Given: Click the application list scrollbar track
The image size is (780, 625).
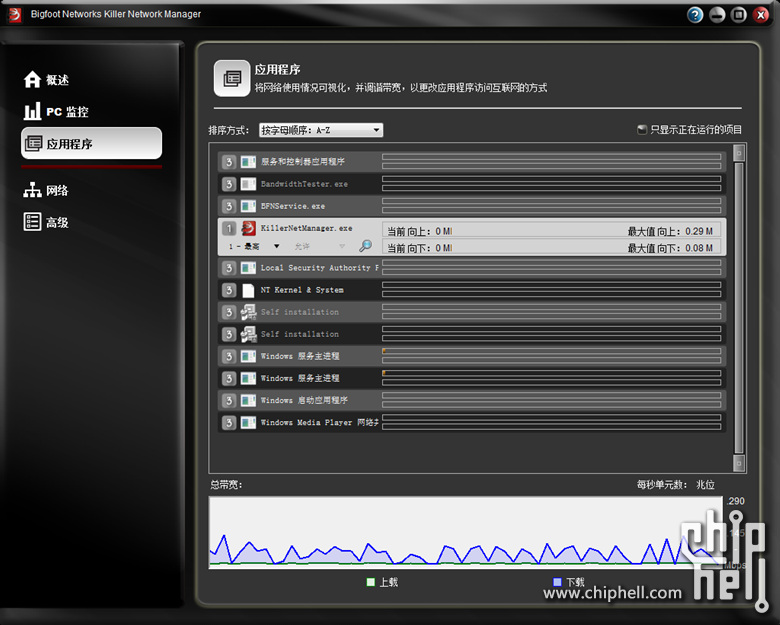Looking at the screenshot, I should [739, 308].
